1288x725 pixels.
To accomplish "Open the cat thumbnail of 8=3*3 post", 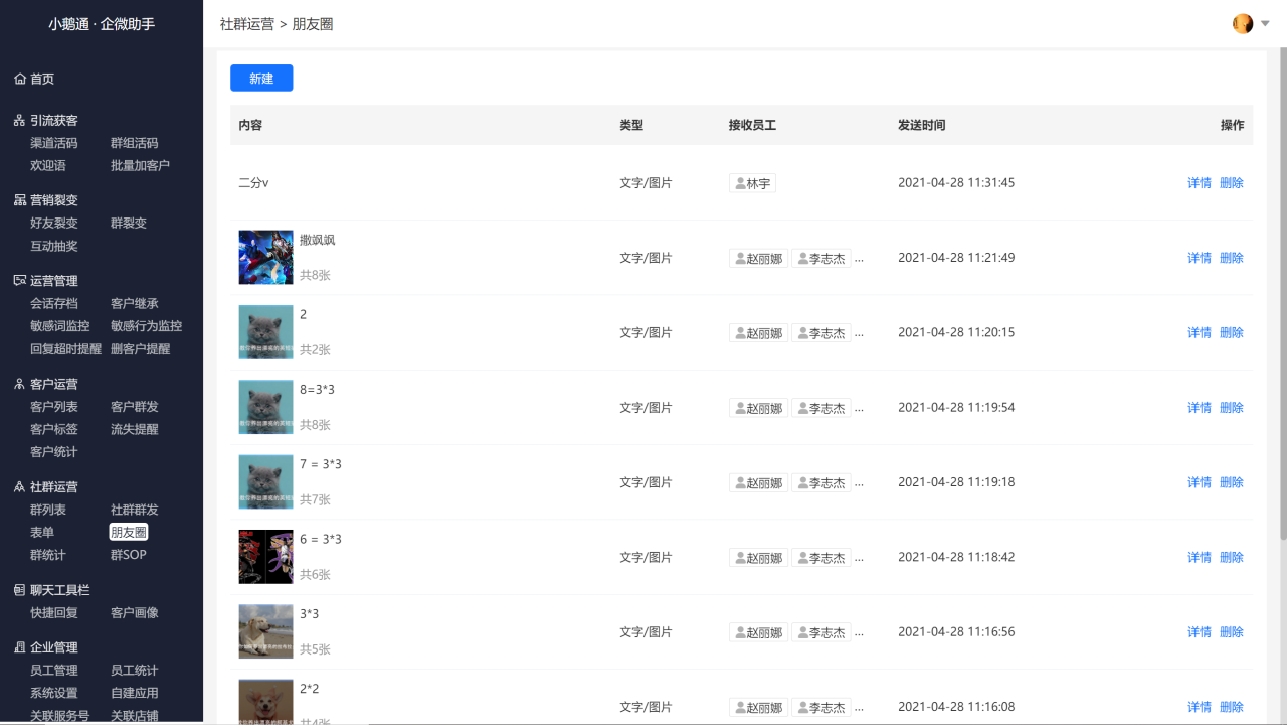I will tap(266, 407).
